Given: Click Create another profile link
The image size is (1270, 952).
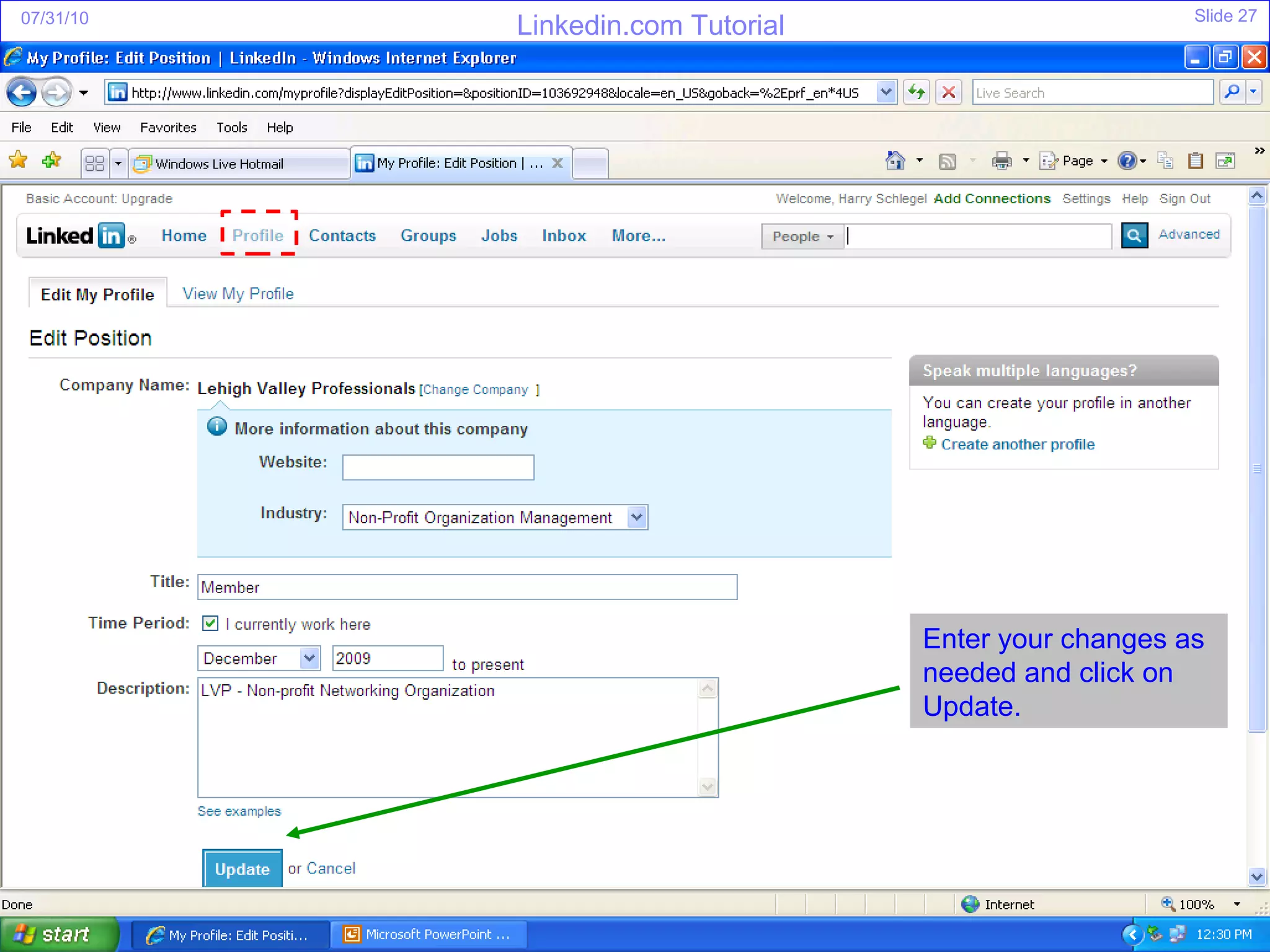Looking at the screenshot, I should 1018,444.
